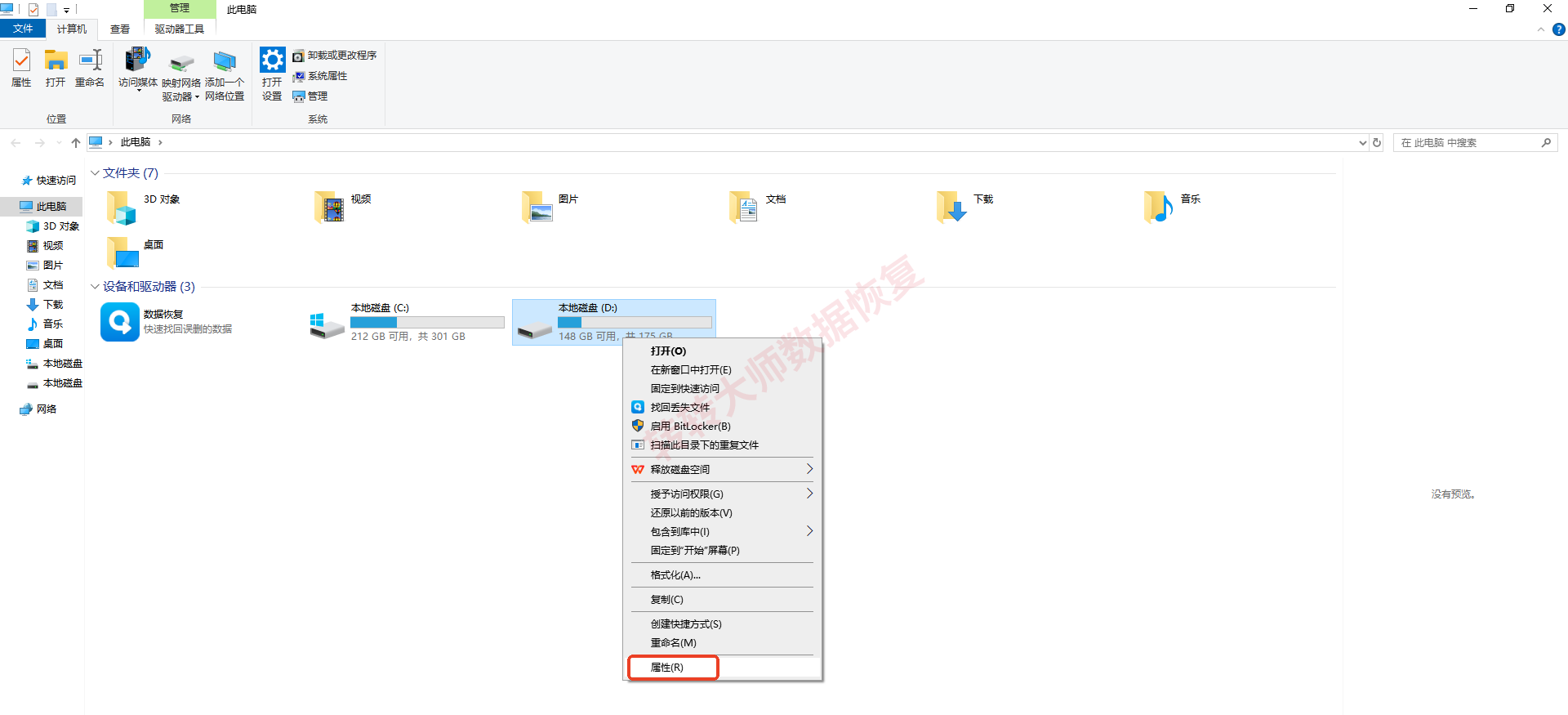This screenshot has height=715, width=1568.
Task: Open System properties (系统属性) in ribbon
Action: point(320,76)
